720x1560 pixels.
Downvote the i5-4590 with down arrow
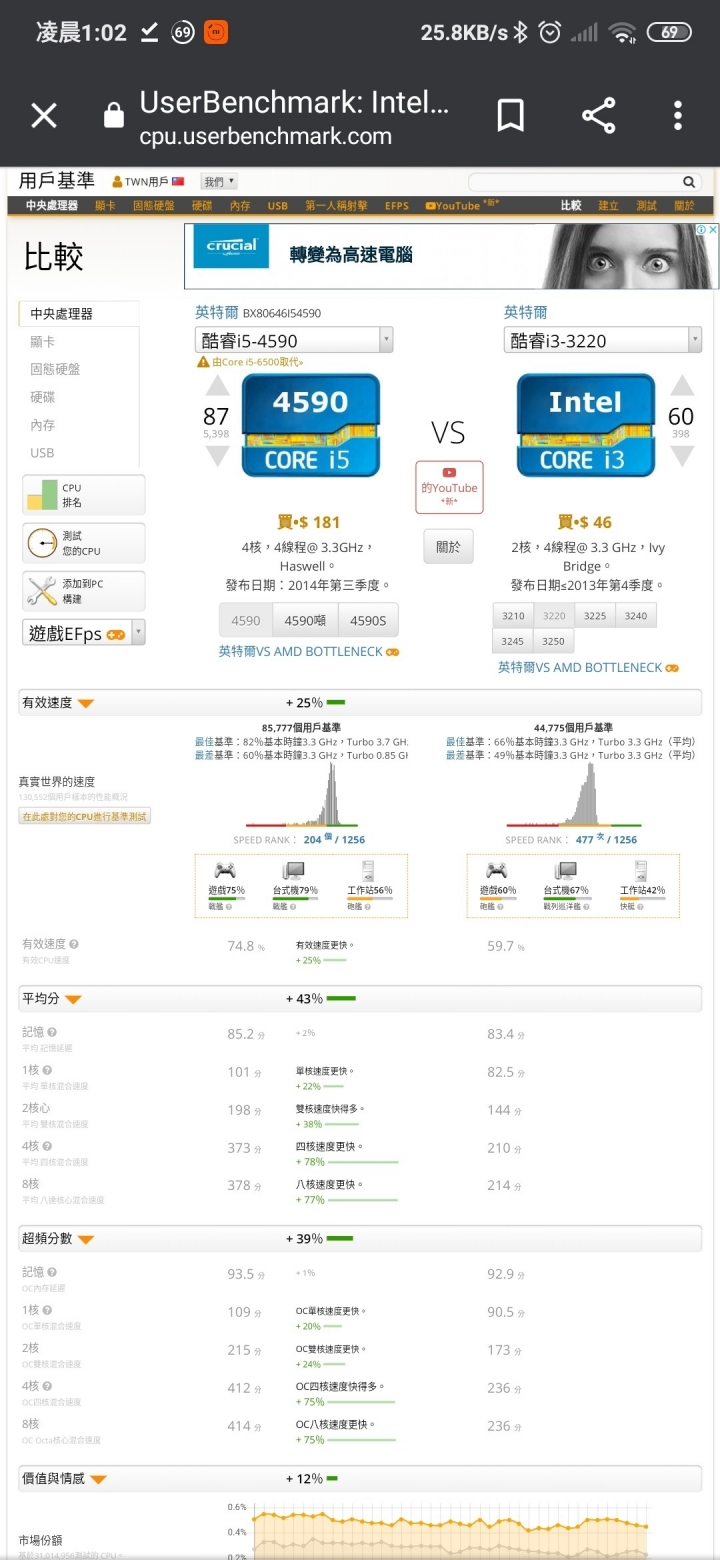tap(217, 455)
